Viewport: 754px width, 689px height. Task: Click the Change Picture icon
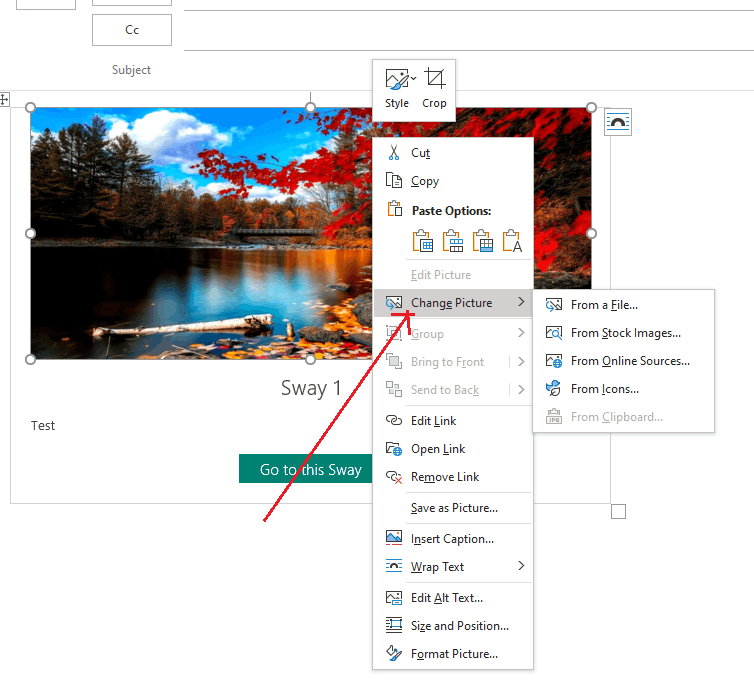click(394, 303)
